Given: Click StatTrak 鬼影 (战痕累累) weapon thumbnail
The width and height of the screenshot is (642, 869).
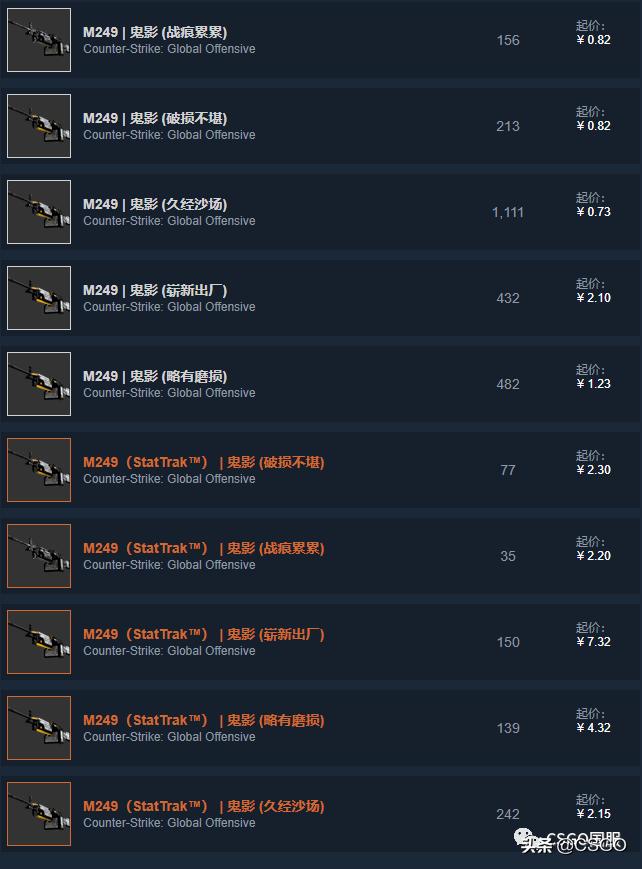Looking at the screenshot, I should 39,556.
